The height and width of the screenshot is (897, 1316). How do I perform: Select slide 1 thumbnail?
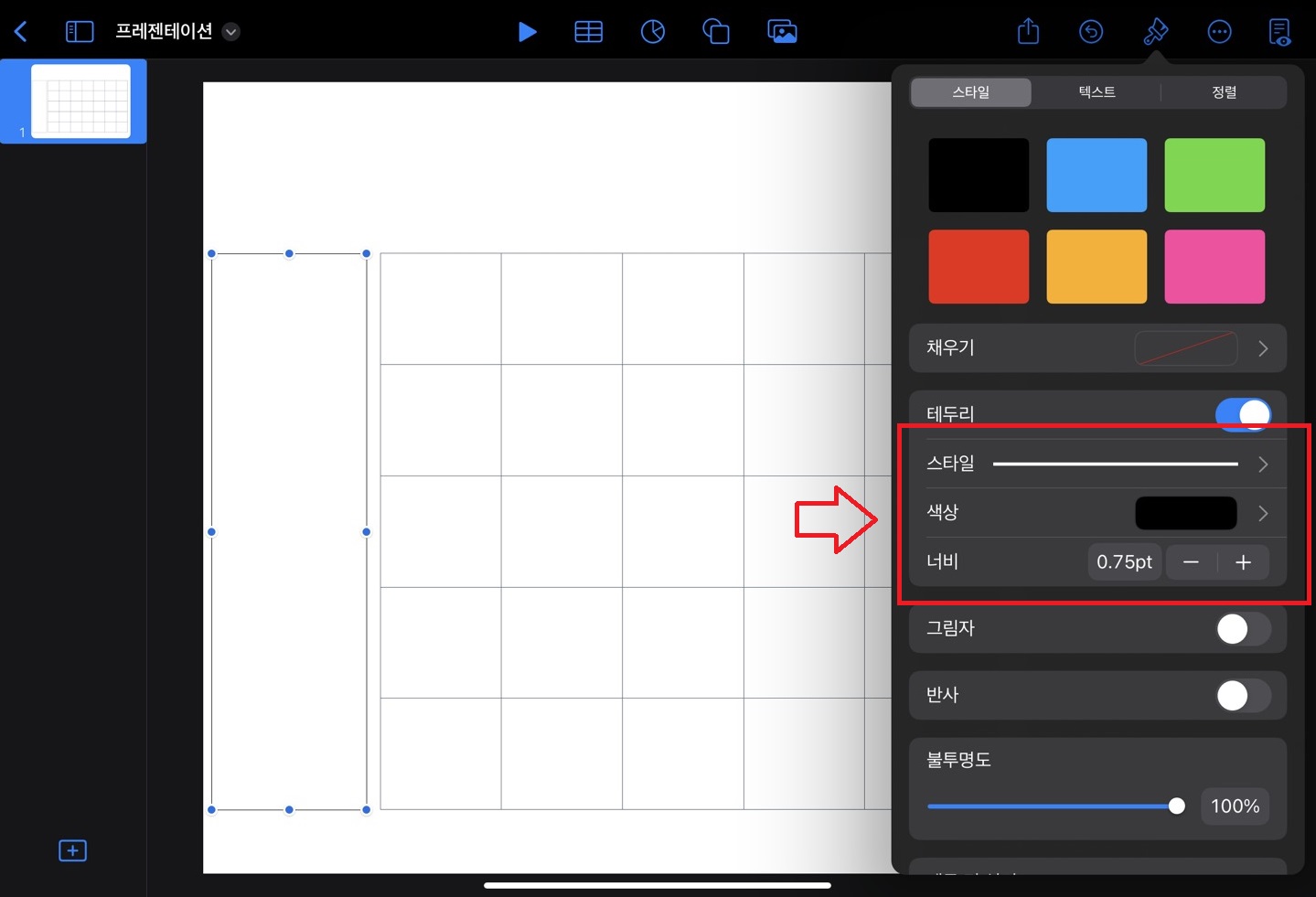pyautogui.click(x=81, y=101)
